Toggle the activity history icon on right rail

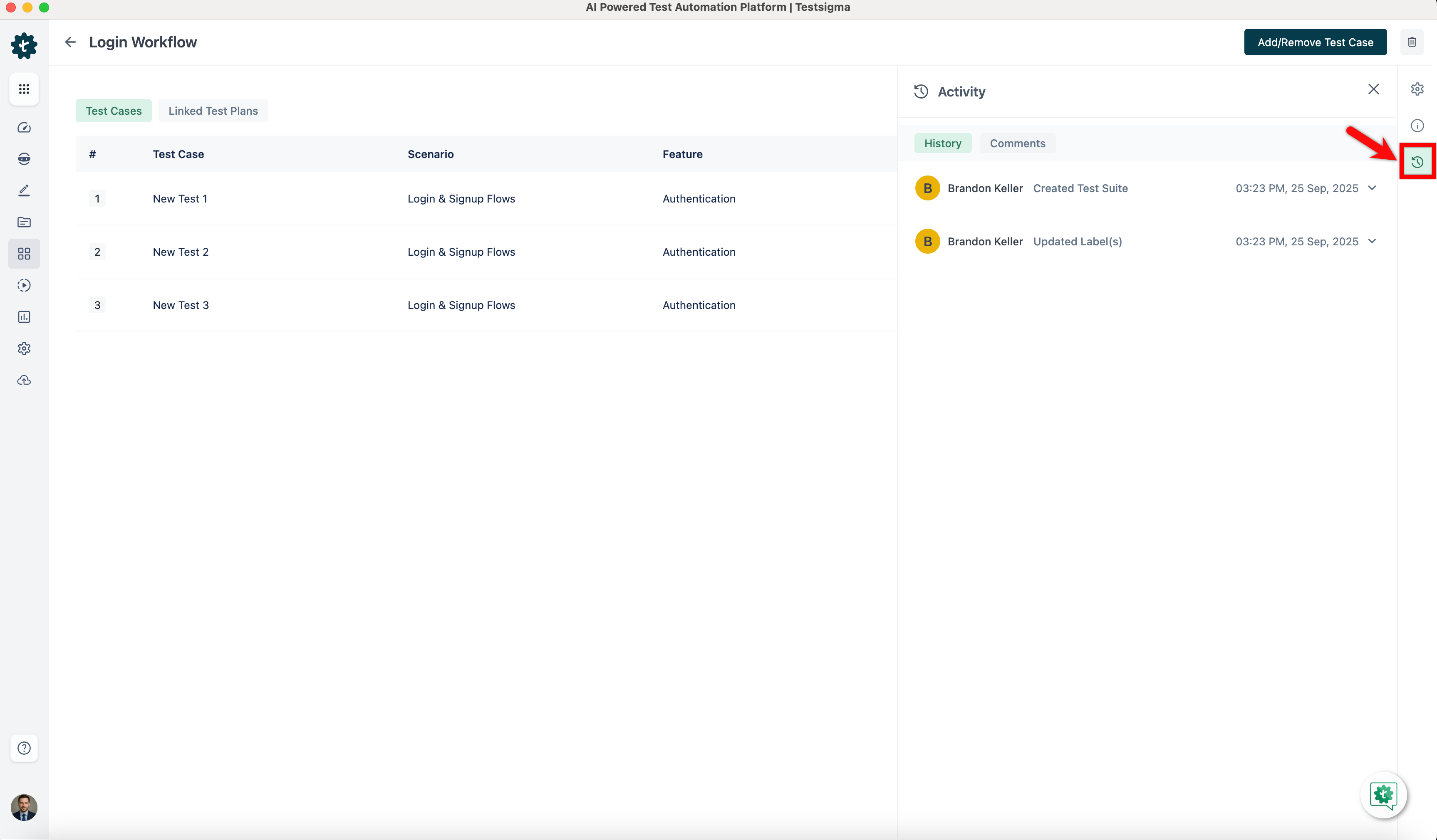[1417, 163]
